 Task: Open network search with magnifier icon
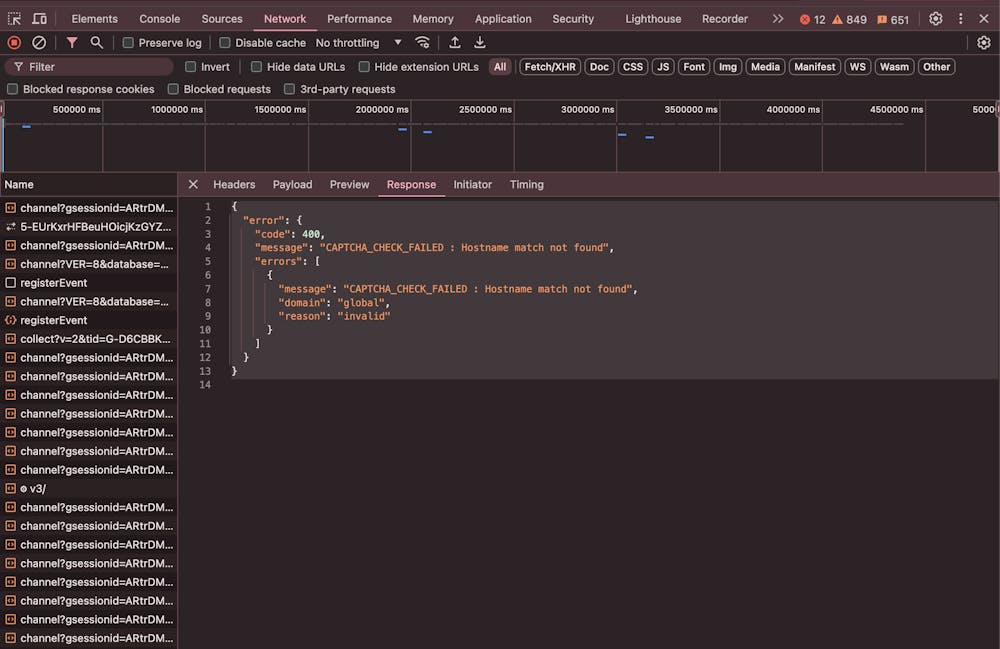(x=97, y=43)
